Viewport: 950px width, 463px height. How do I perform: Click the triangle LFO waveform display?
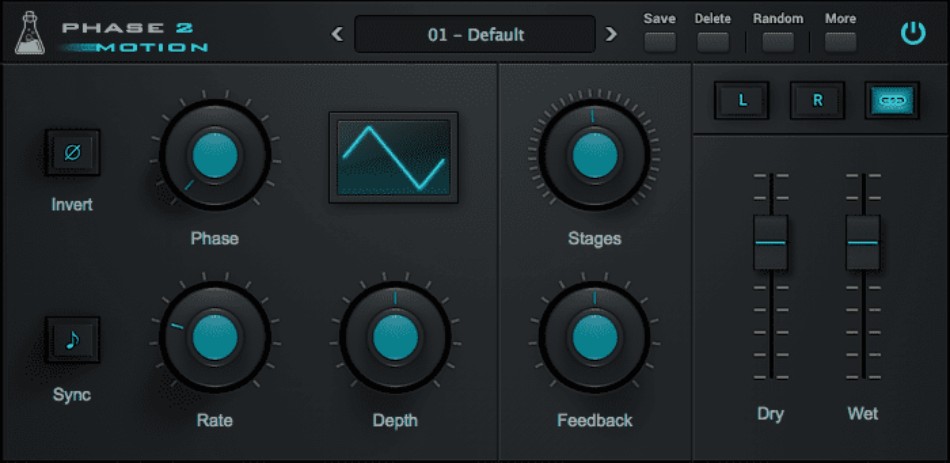click(x=394, y=158)
